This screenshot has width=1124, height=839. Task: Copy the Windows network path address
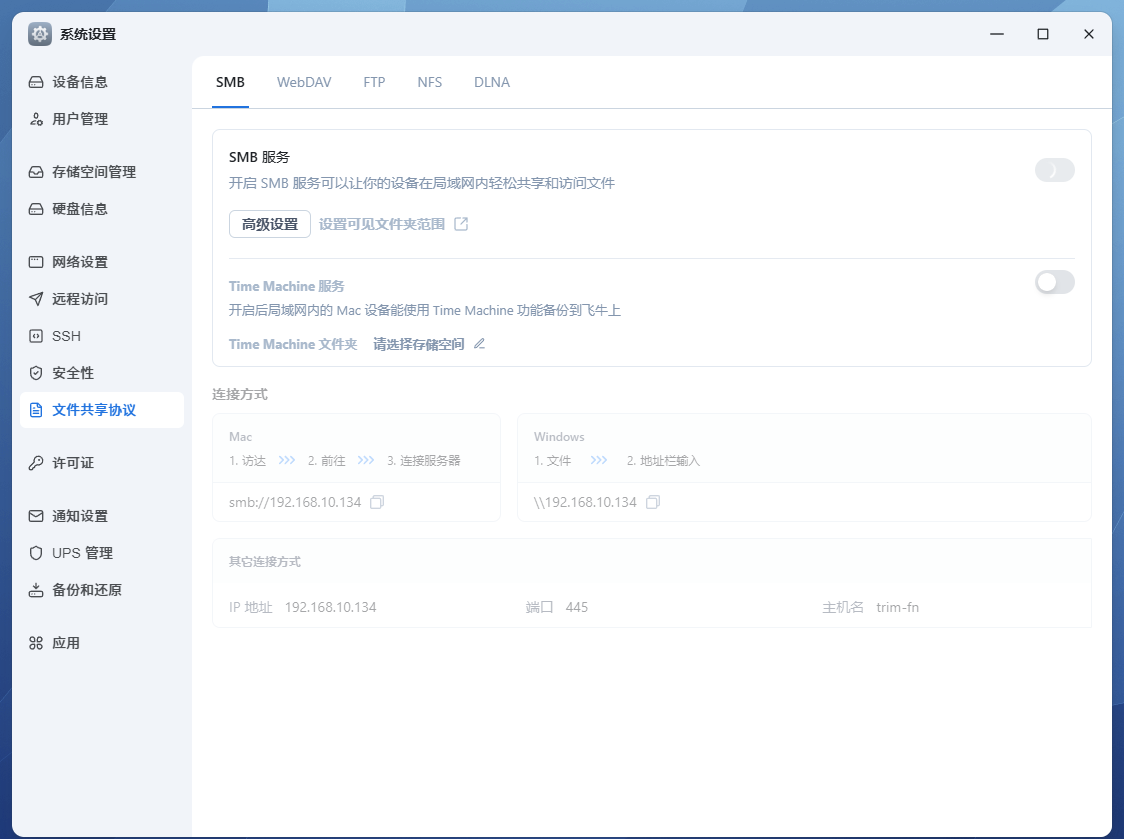pyautogui.click(x=654, y=502)
